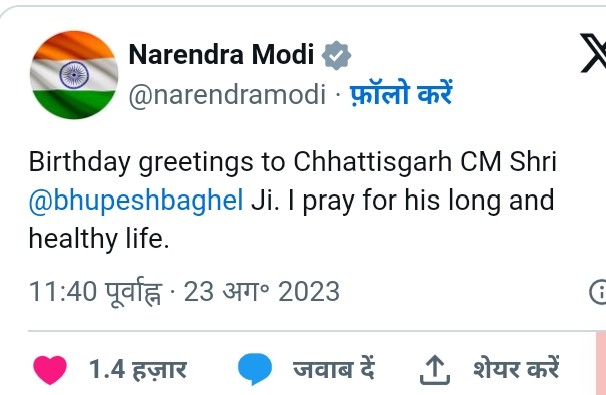This screenshot has width=606, height=395.
Task: Open the @narendramodi handle link
Action: point(227,94)
